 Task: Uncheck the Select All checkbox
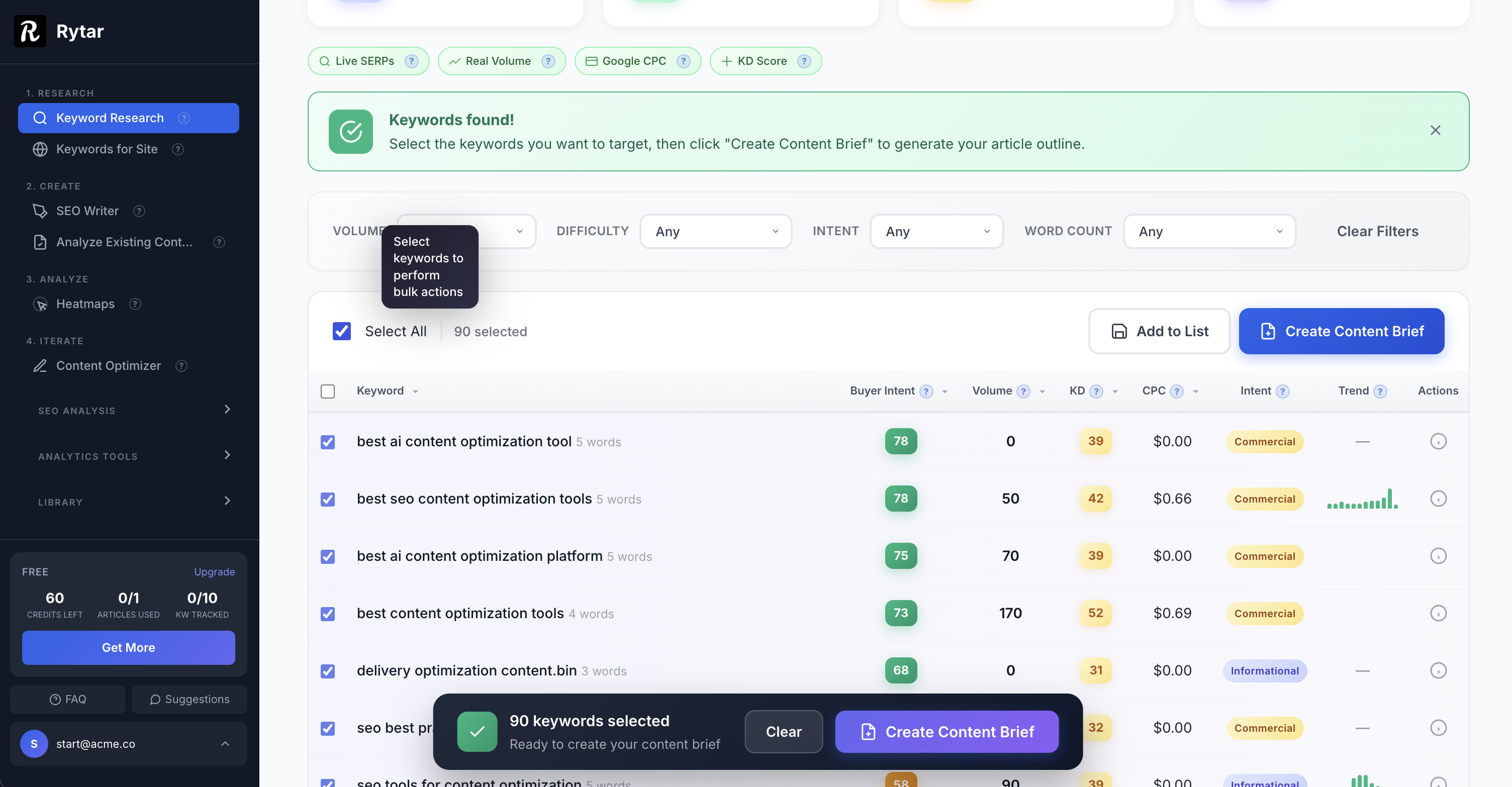pyautogui.click(x=342, y=332)
